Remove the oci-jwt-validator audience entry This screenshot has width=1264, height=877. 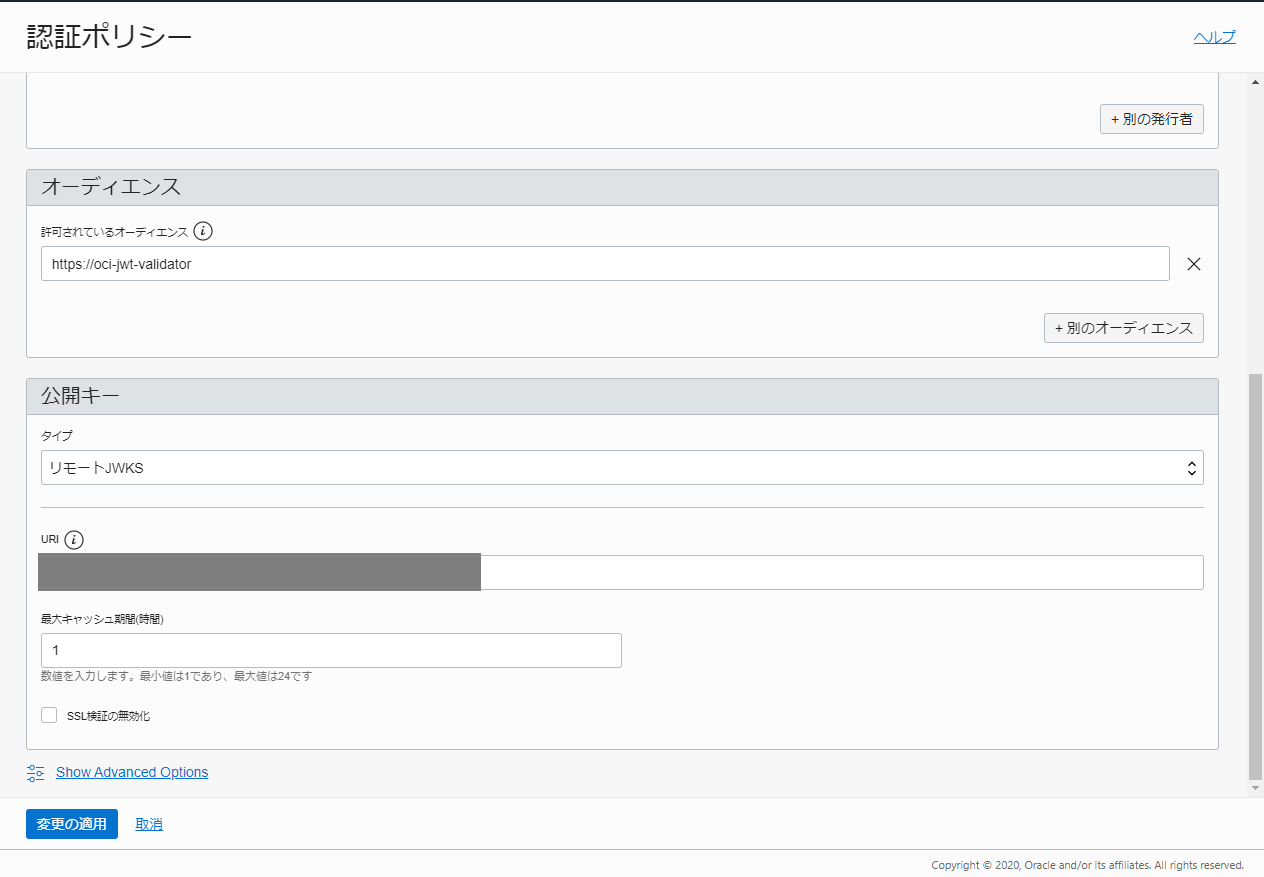coord(1193,264)
